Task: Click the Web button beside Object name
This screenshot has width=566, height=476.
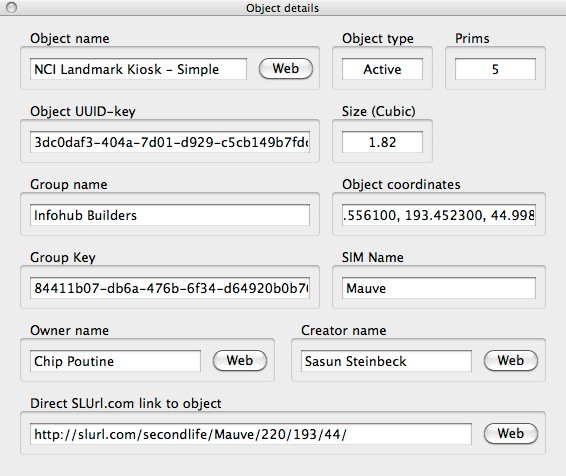Action: click(286, 69)
